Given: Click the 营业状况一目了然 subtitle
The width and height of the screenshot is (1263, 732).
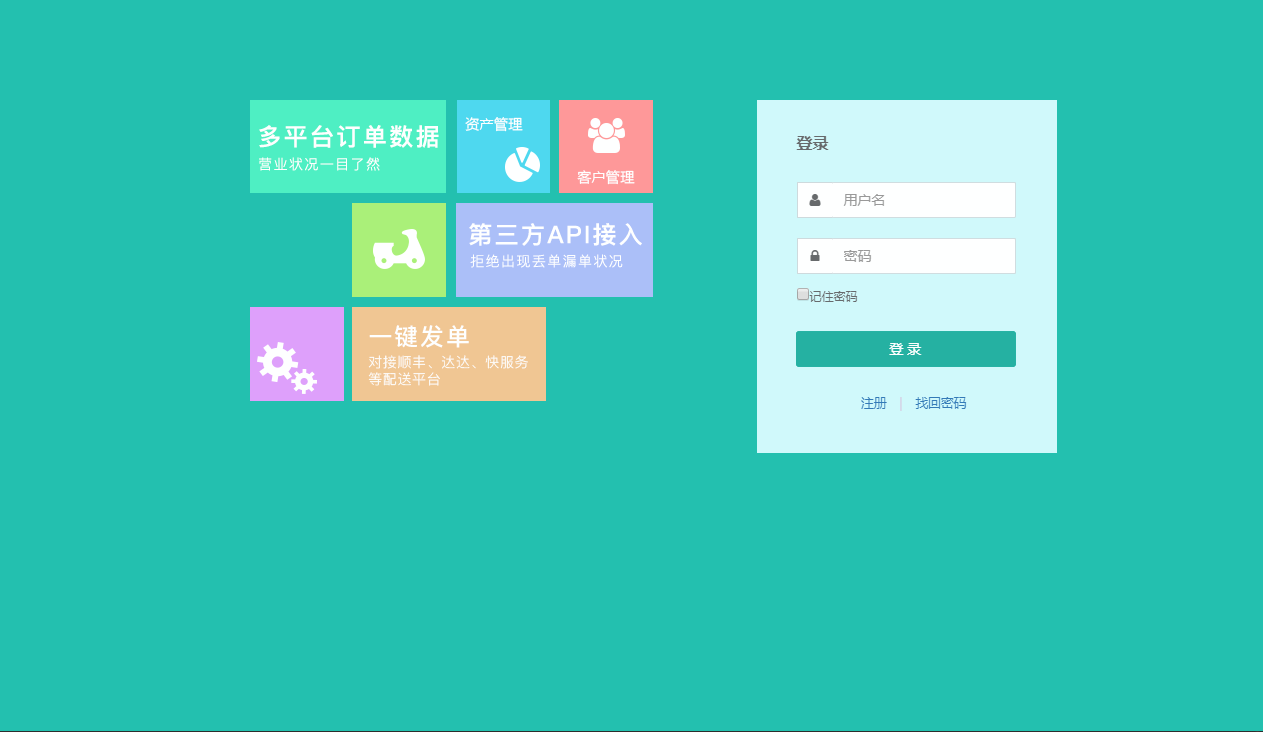Looking at the screenshot, I should pos(320,164).
